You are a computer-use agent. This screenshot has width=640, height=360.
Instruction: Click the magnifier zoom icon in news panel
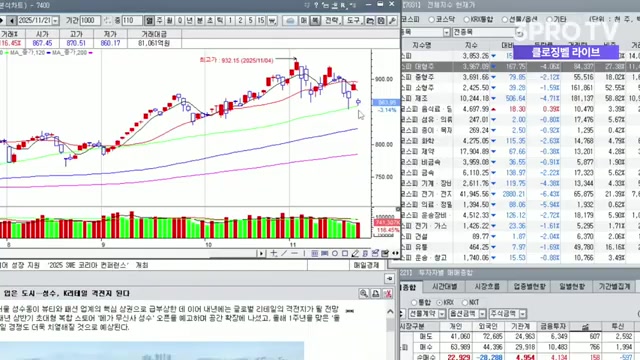364,293
